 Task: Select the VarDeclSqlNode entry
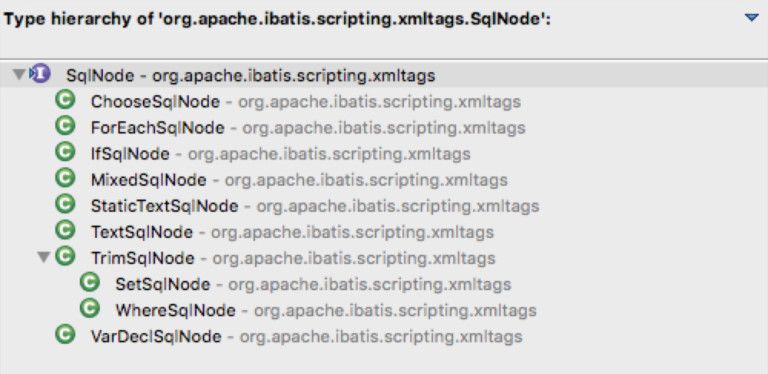307,337
